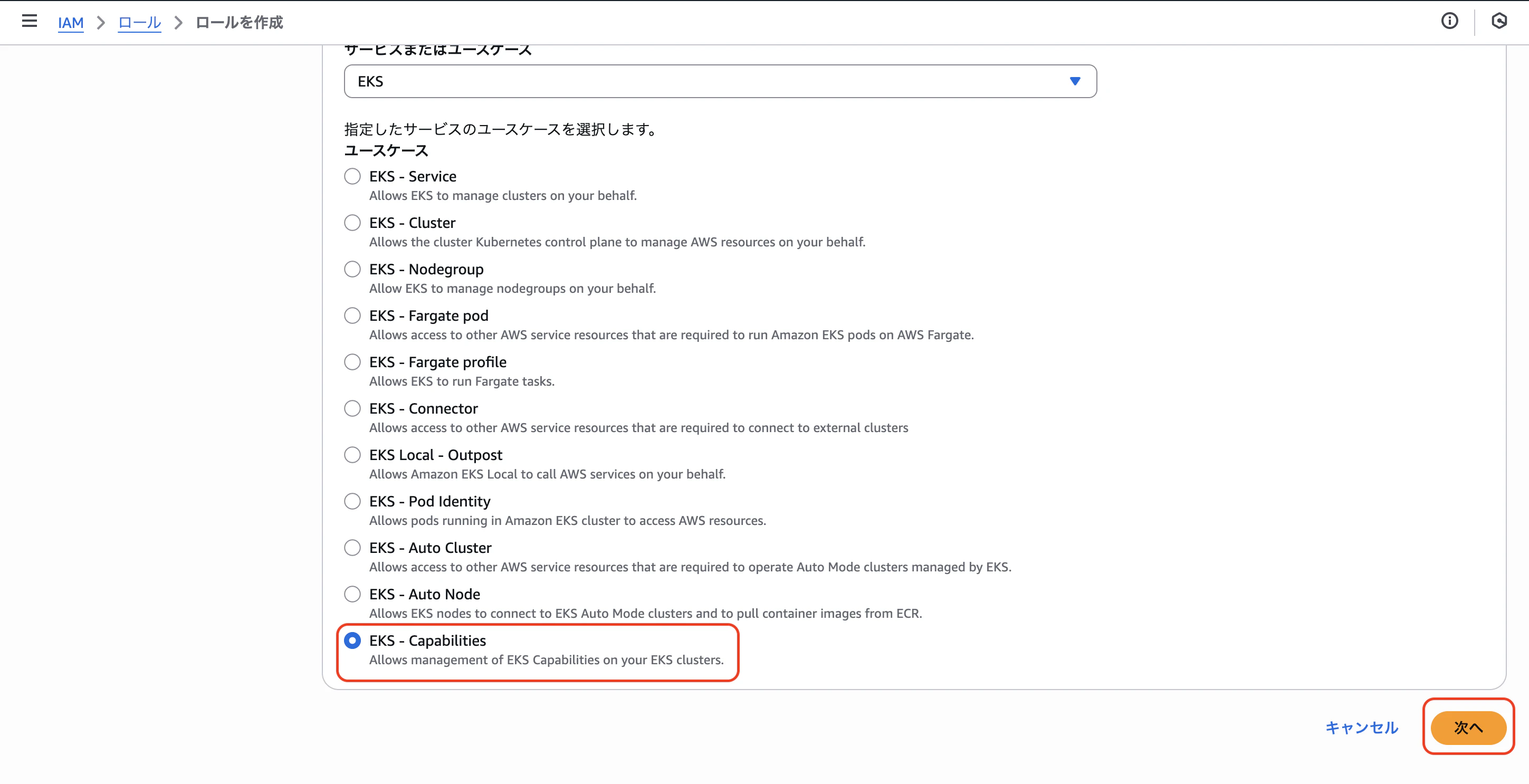1529x784 pixels.
Task: Select the EKS - Cluster use case
Action: [x=352, y=223]
